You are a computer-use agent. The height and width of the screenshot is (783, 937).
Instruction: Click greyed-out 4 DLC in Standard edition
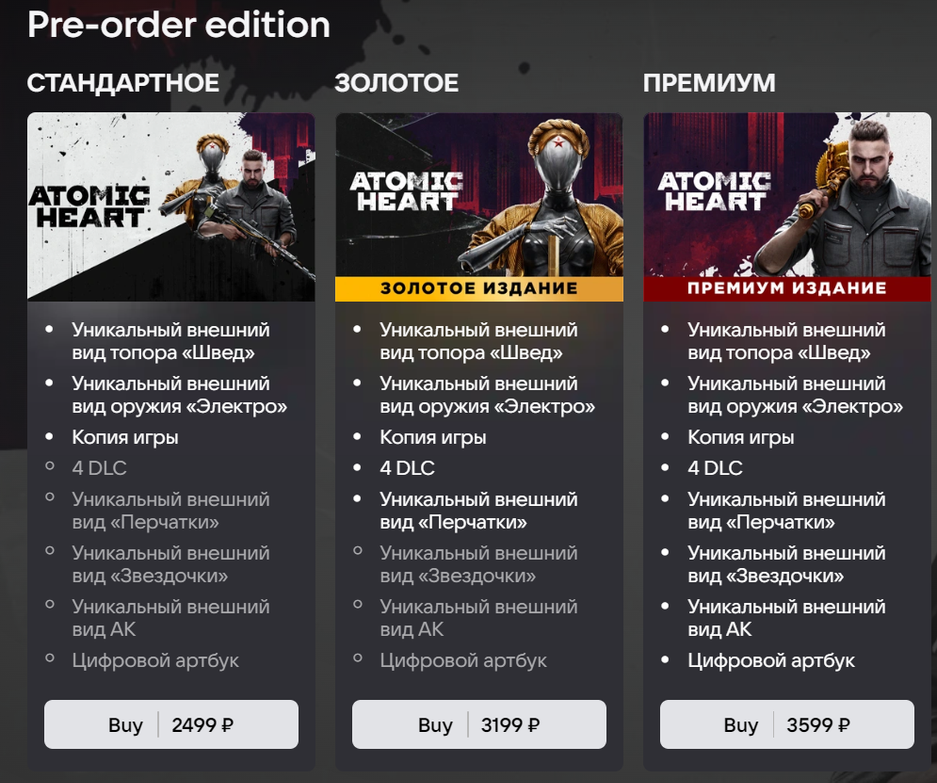[99, 468]
